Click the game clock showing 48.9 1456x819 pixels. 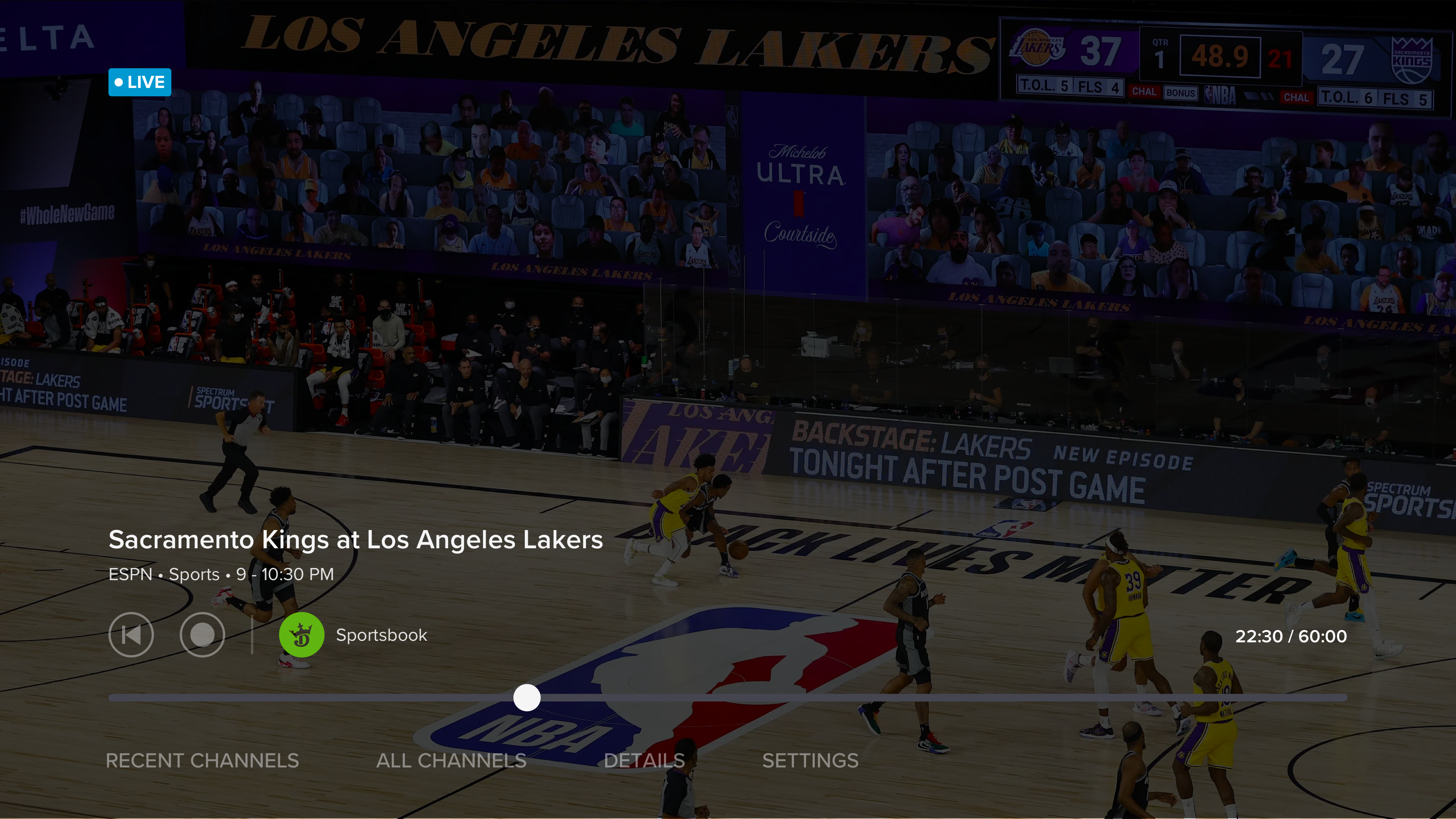(1220, 56)
